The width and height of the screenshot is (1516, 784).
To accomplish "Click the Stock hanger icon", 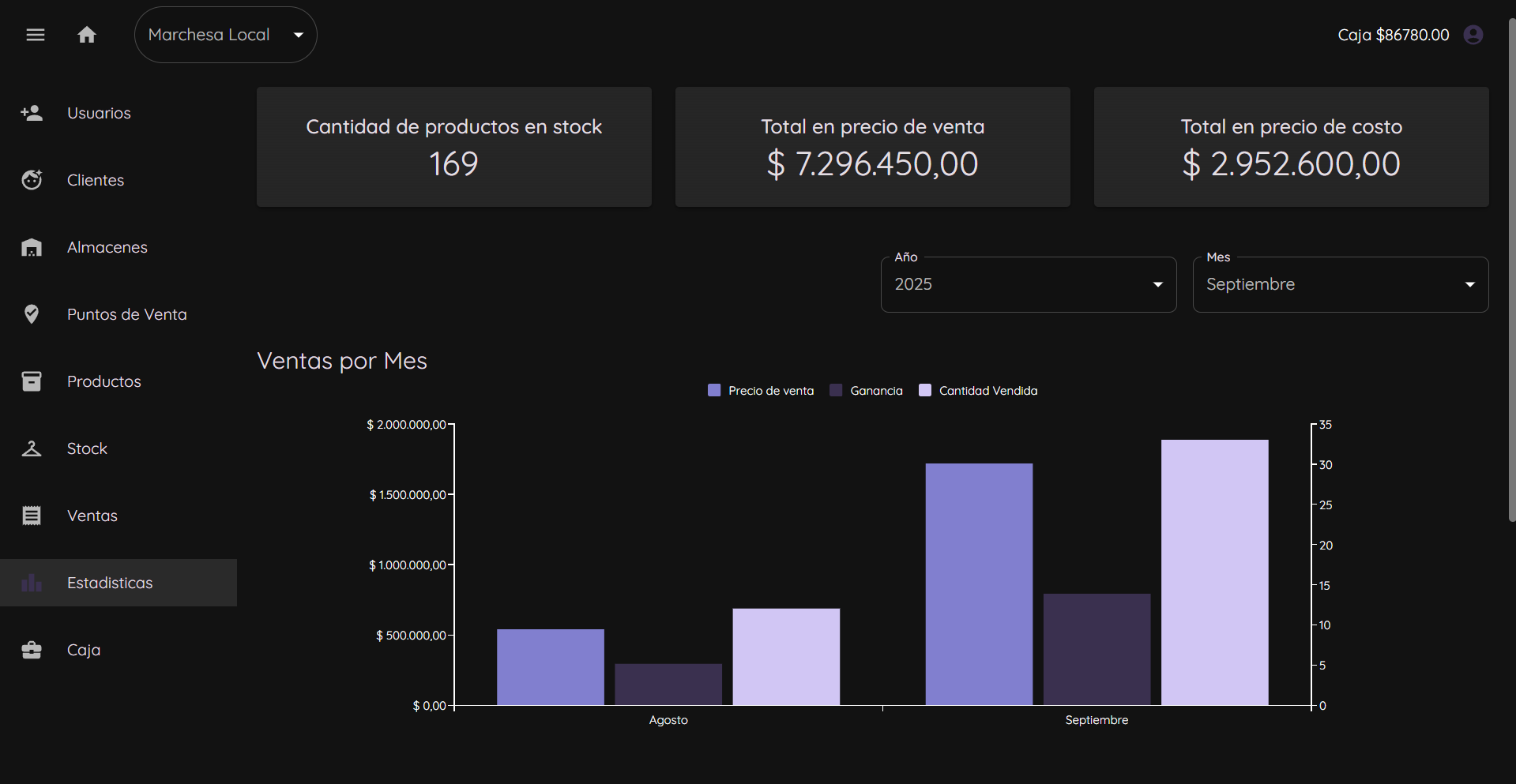I will [32, 448].
